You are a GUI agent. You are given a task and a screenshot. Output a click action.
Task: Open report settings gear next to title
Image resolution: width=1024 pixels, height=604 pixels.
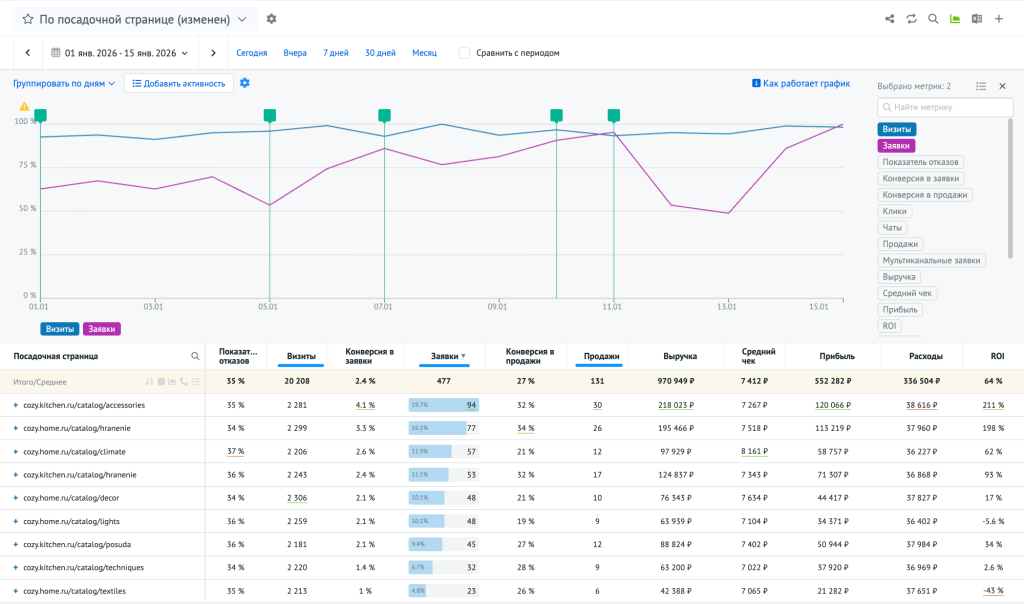click(272, 19)
